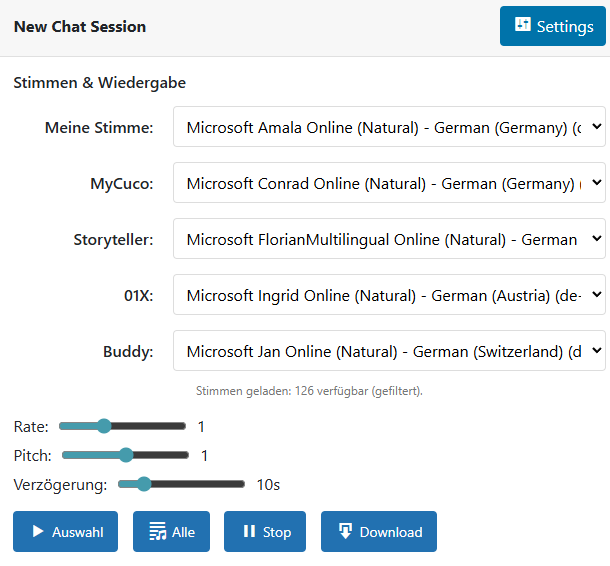Open the Storyteller voice dropdown
Image resolution: width=610 pixels, height=566 pixels.
(x=389, y=239)
